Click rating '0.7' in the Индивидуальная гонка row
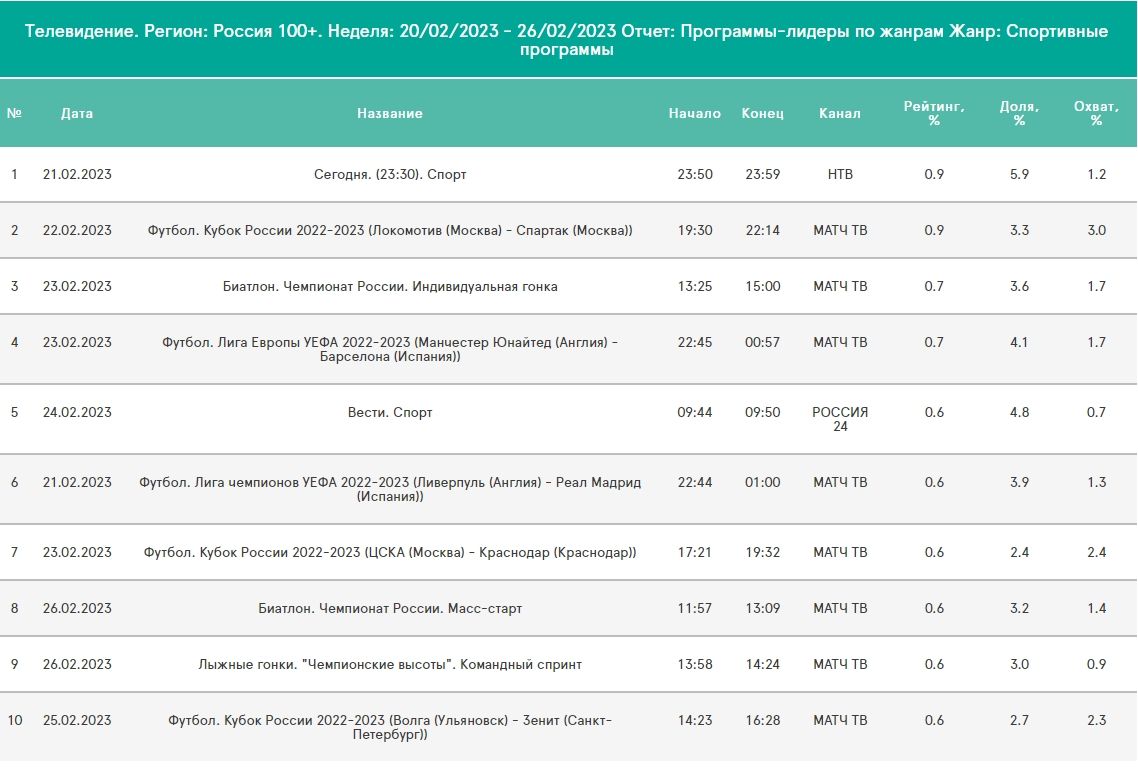 pyautogui.click(x=934, y=286)
